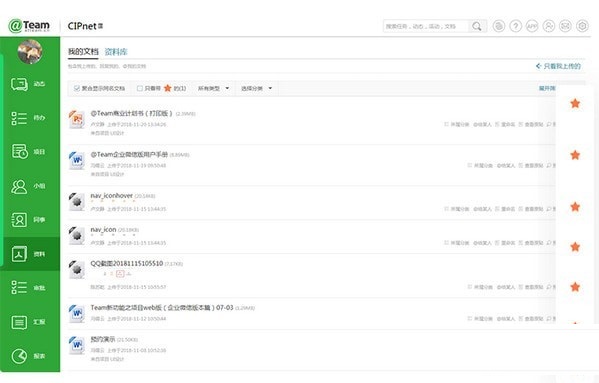Toggle the star beside nav_icon row

click(575, 247)
